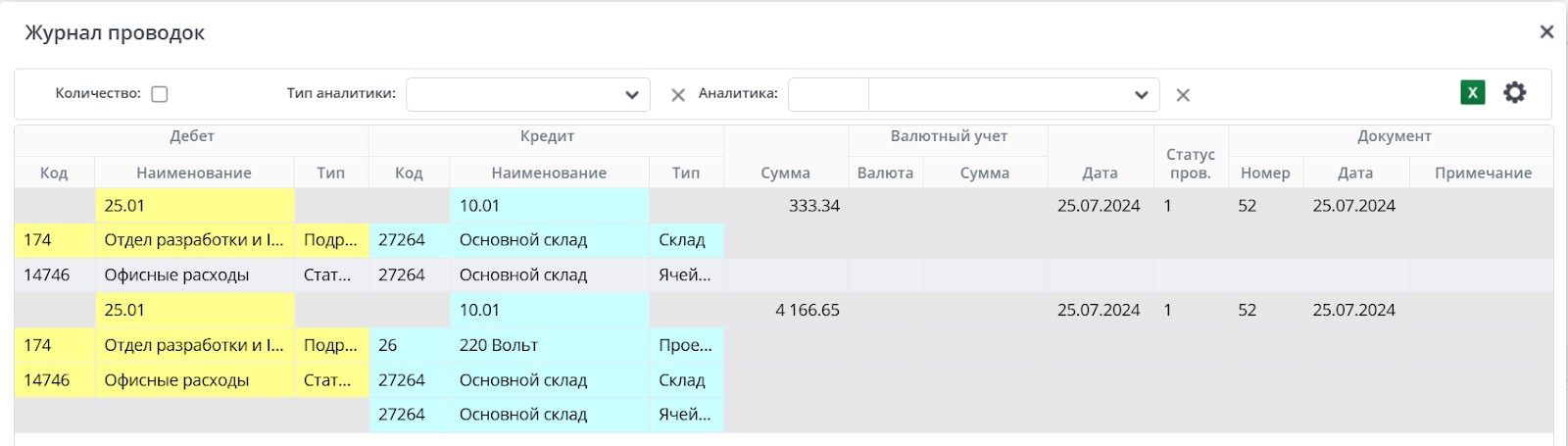Click the Статус пров. column header

pos(1190,164)
